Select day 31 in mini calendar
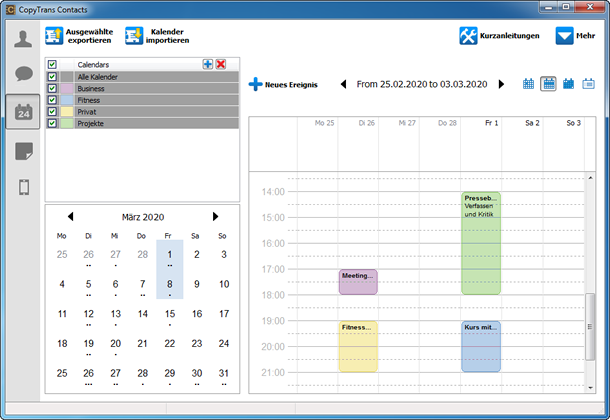Screen dimensions: 610x420 click(224, 373)
